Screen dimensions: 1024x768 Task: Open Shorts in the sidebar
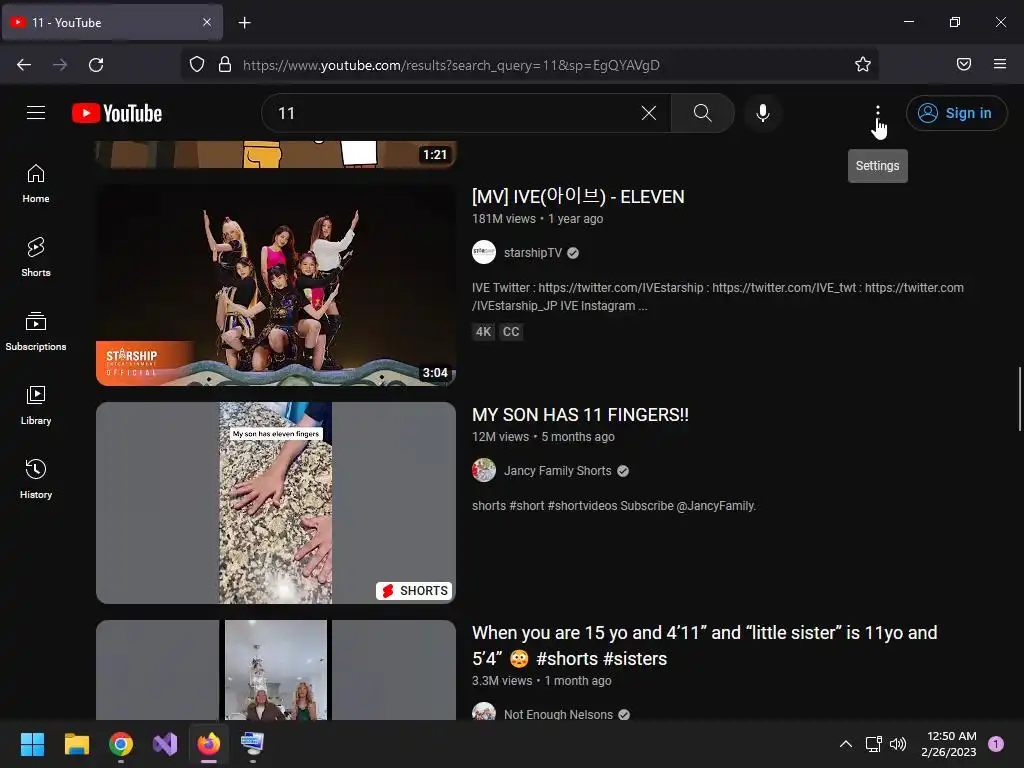(36, 257)
